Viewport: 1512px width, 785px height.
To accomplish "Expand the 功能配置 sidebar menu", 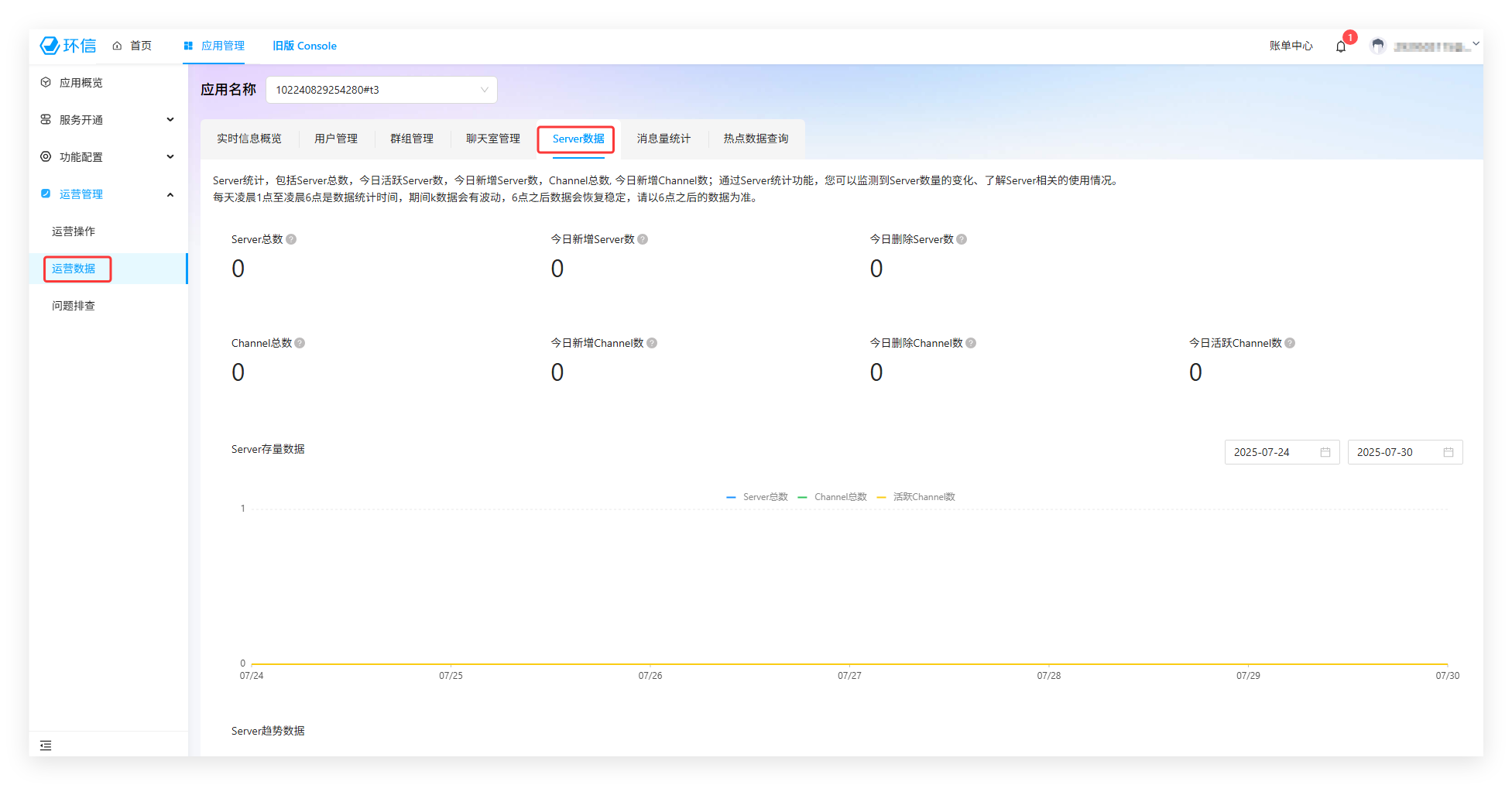I will pyautogui.click(x=107, y=157).
